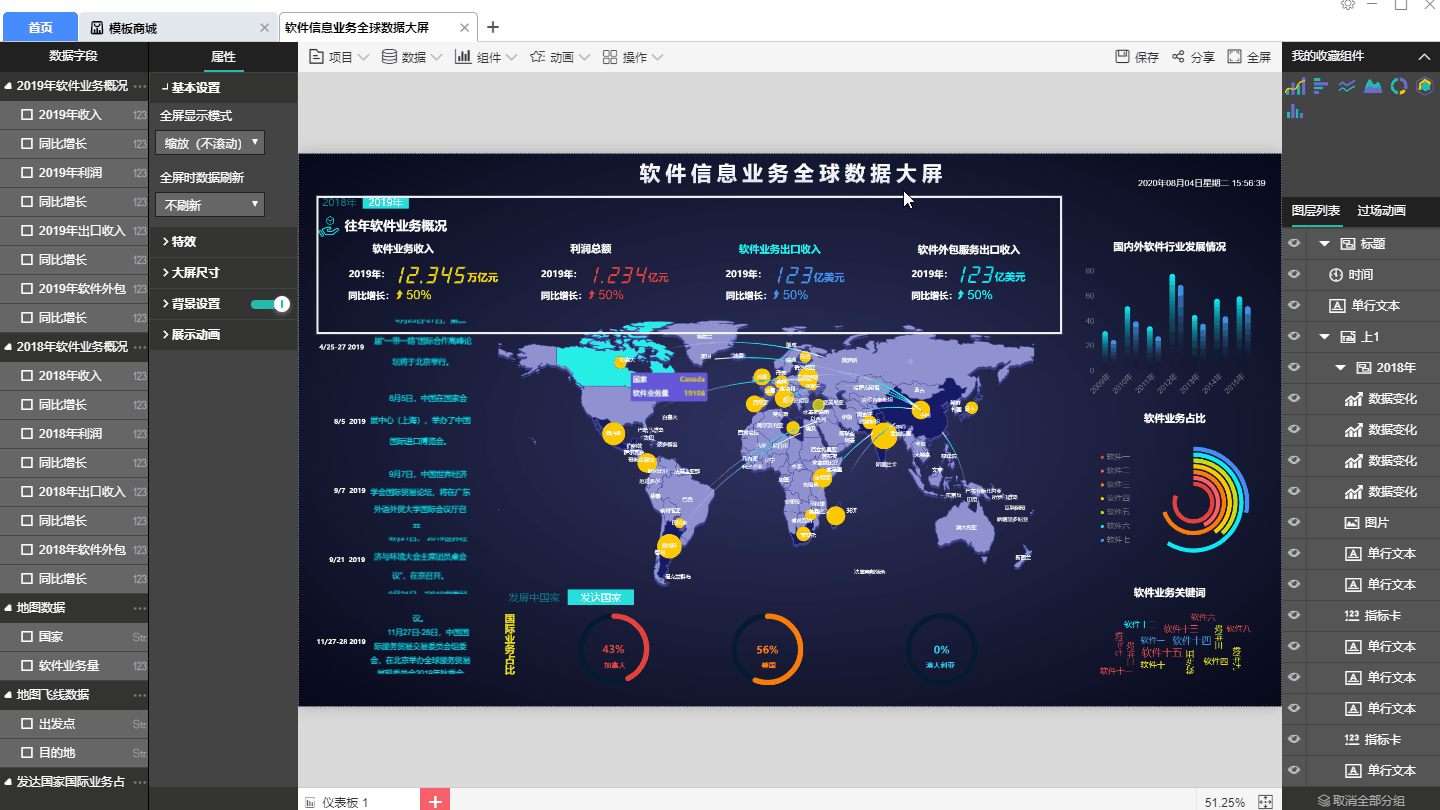Image resolution: width=1440 pixels, height=810 pixels.
Task: Close the 软件信息业务全球数据大屏 tab
Action: pos(465,28)
